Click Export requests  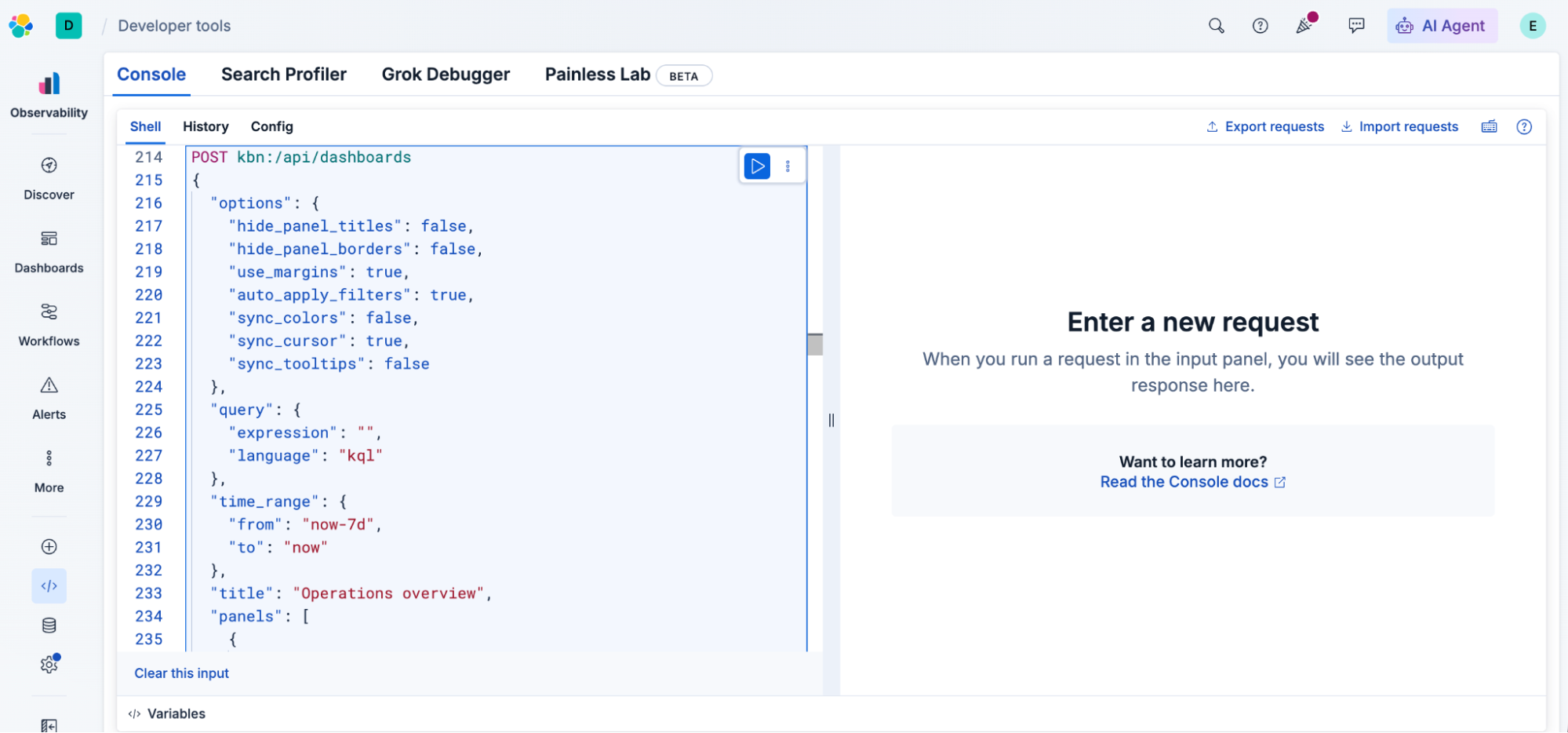click(1265, 126)
